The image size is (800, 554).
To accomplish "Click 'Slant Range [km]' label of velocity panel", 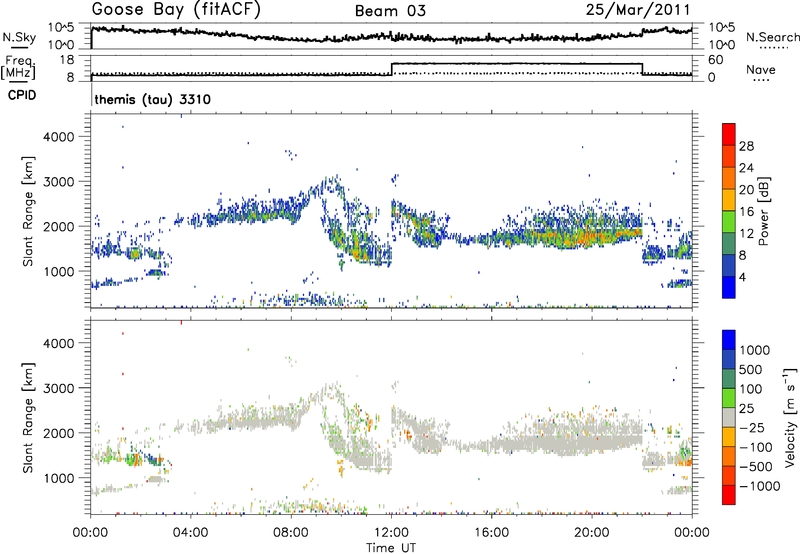I will point(28,418).
